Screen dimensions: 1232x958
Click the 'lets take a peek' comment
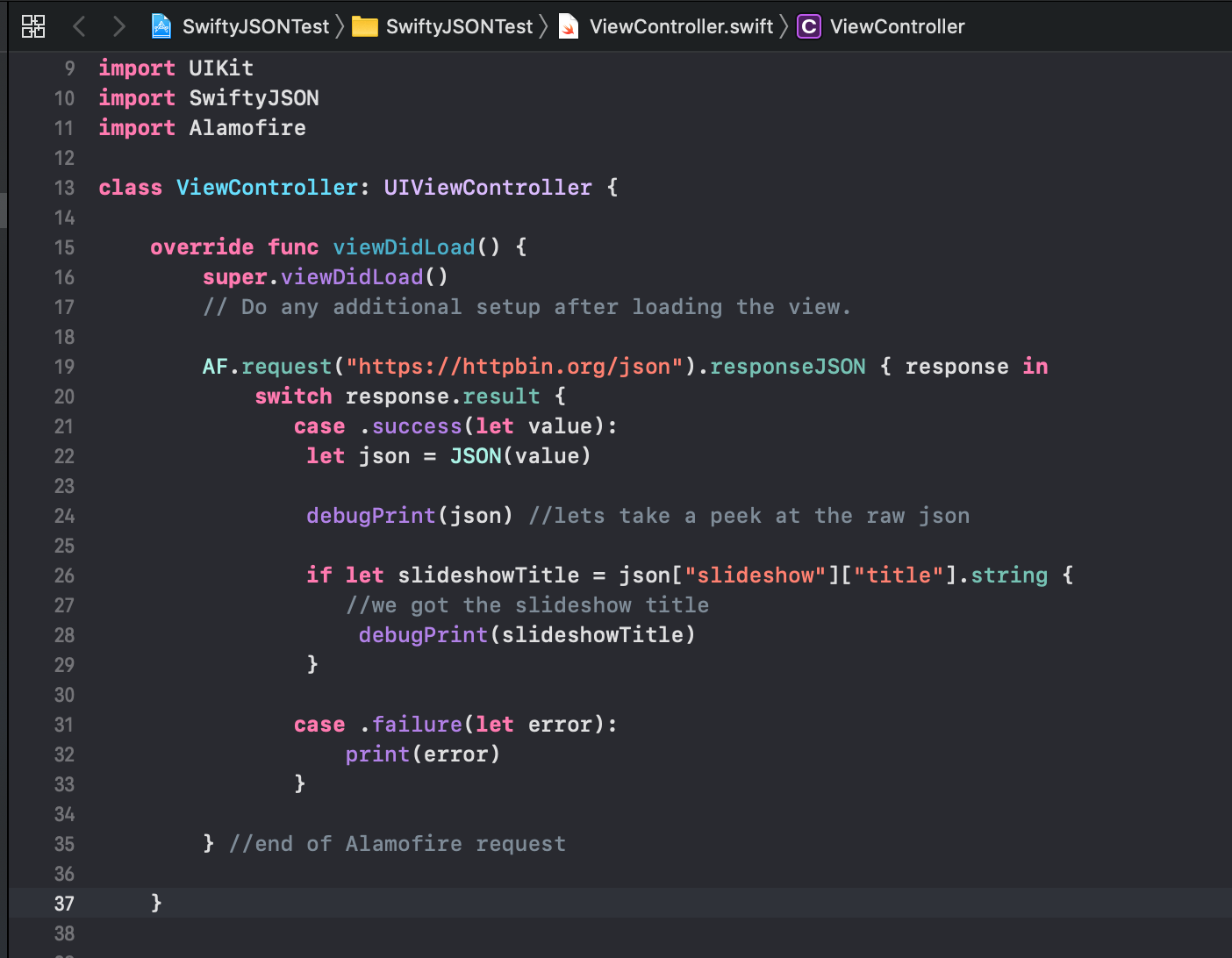point(749,515)
